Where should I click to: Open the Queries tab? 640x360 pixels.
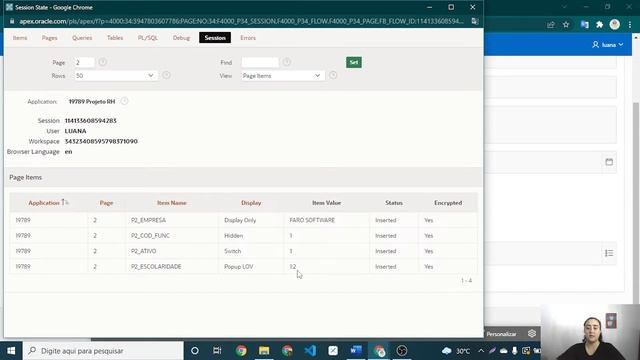point(82,38)
